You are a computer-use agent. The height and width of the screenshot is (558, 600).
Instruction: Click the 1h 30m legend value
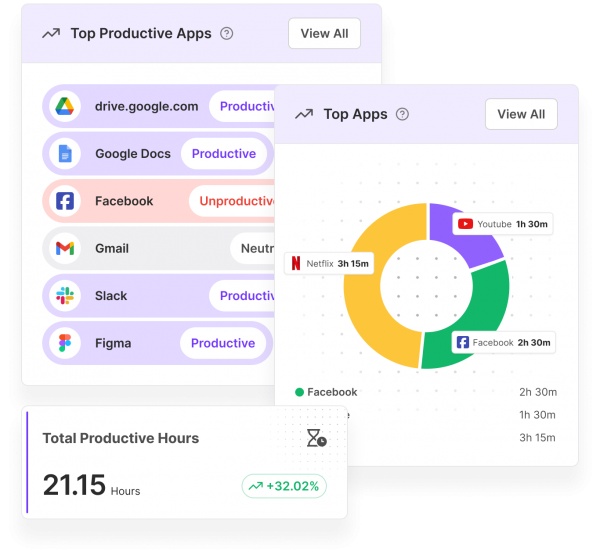click(537, 415)
